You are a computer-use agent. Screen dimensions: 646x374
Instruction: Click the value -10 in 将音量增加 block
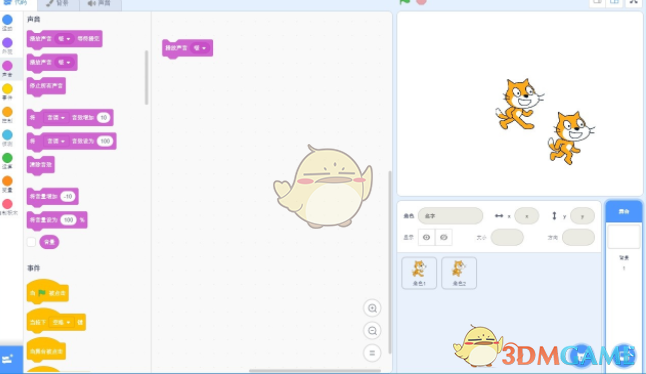point(68,196)
